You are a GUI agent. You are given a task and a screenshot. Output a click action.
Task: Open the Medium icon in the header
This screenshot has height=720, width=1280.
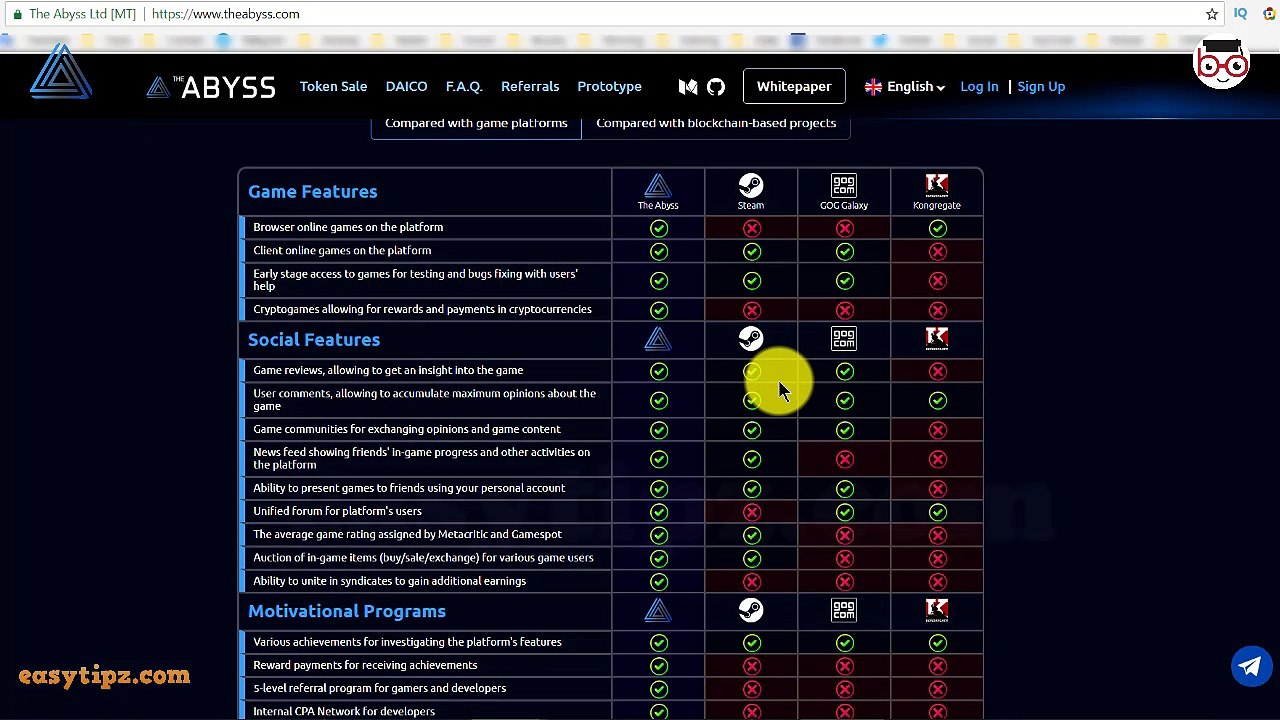(x=688, y=87)
